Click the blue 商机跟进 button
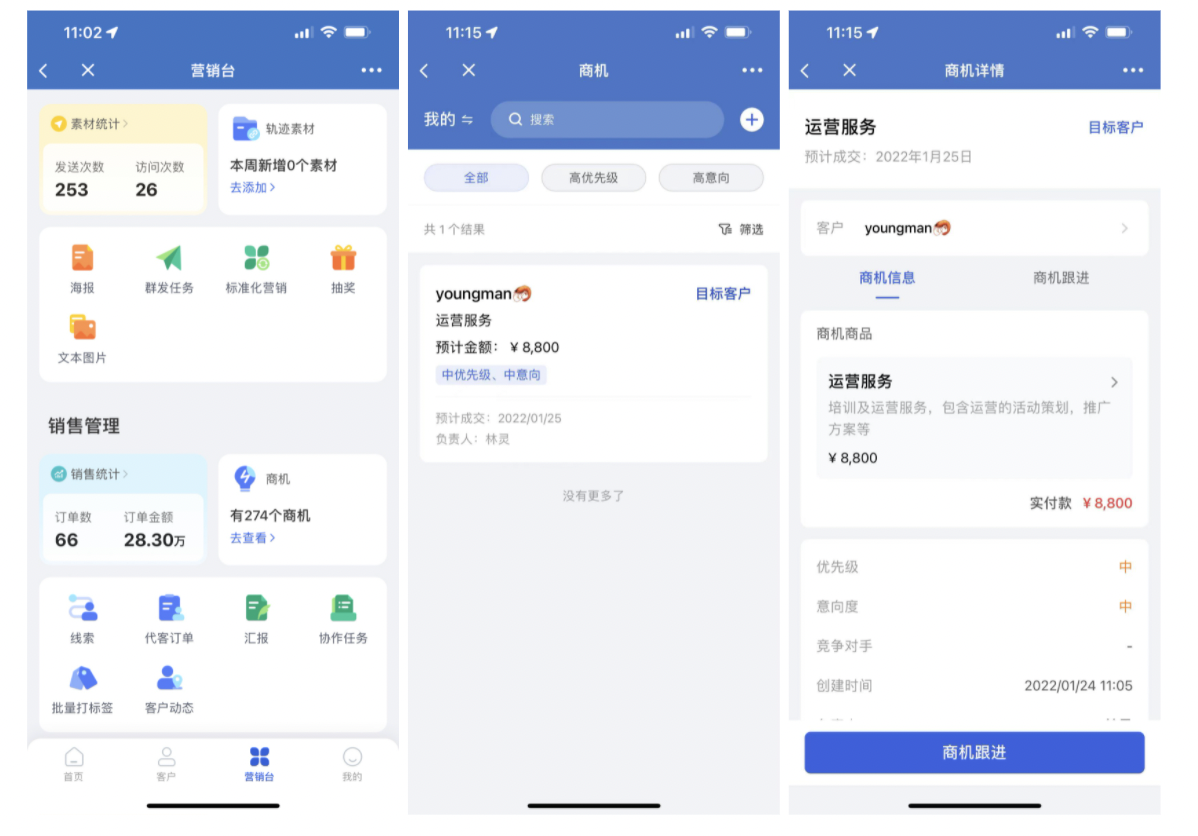 pos(974,753)
